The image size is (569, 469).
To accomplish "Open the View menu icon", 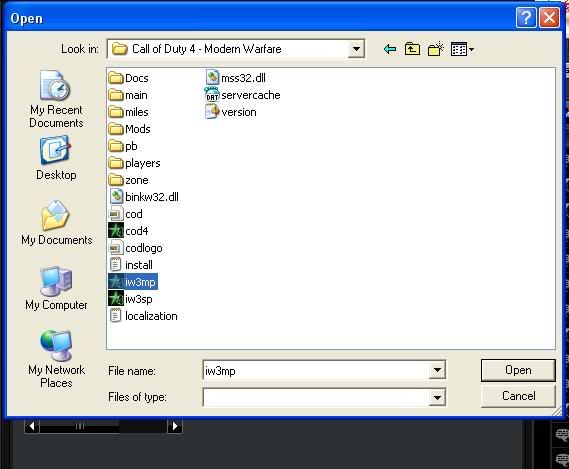I will pos(462,49).
